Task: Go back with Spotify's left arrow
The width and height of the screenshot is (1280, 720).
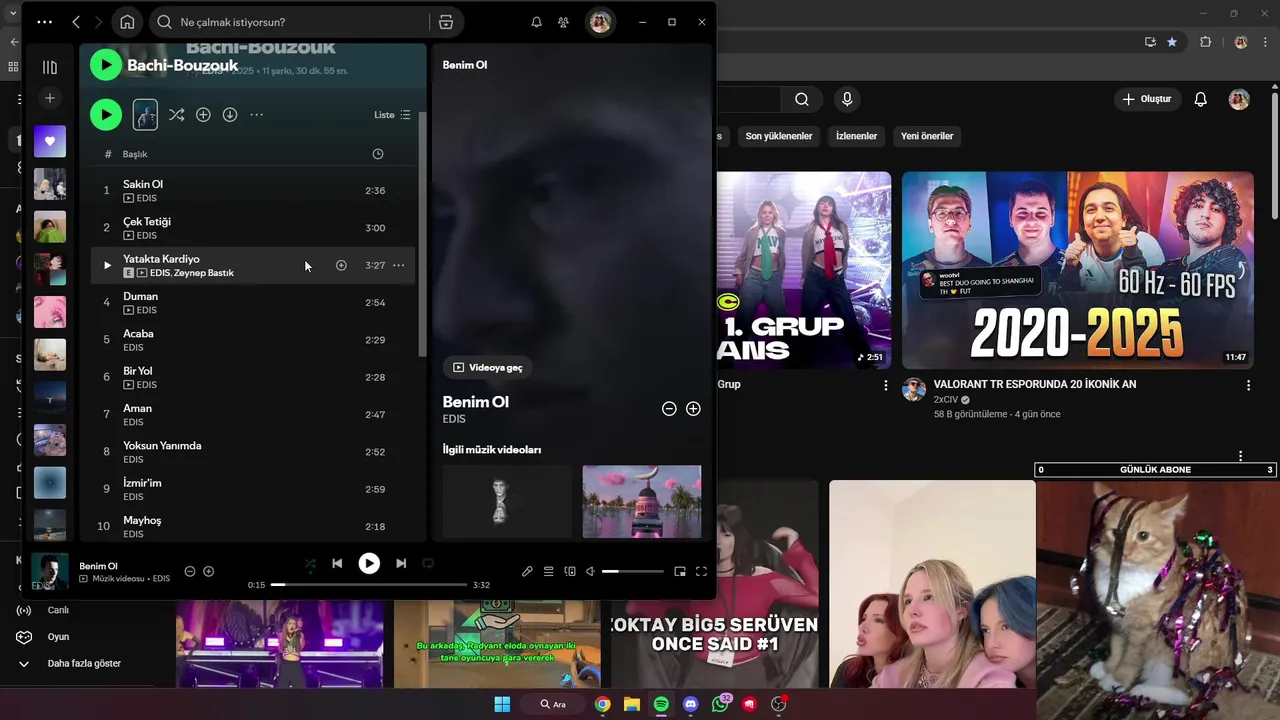Action: point(76,22)
